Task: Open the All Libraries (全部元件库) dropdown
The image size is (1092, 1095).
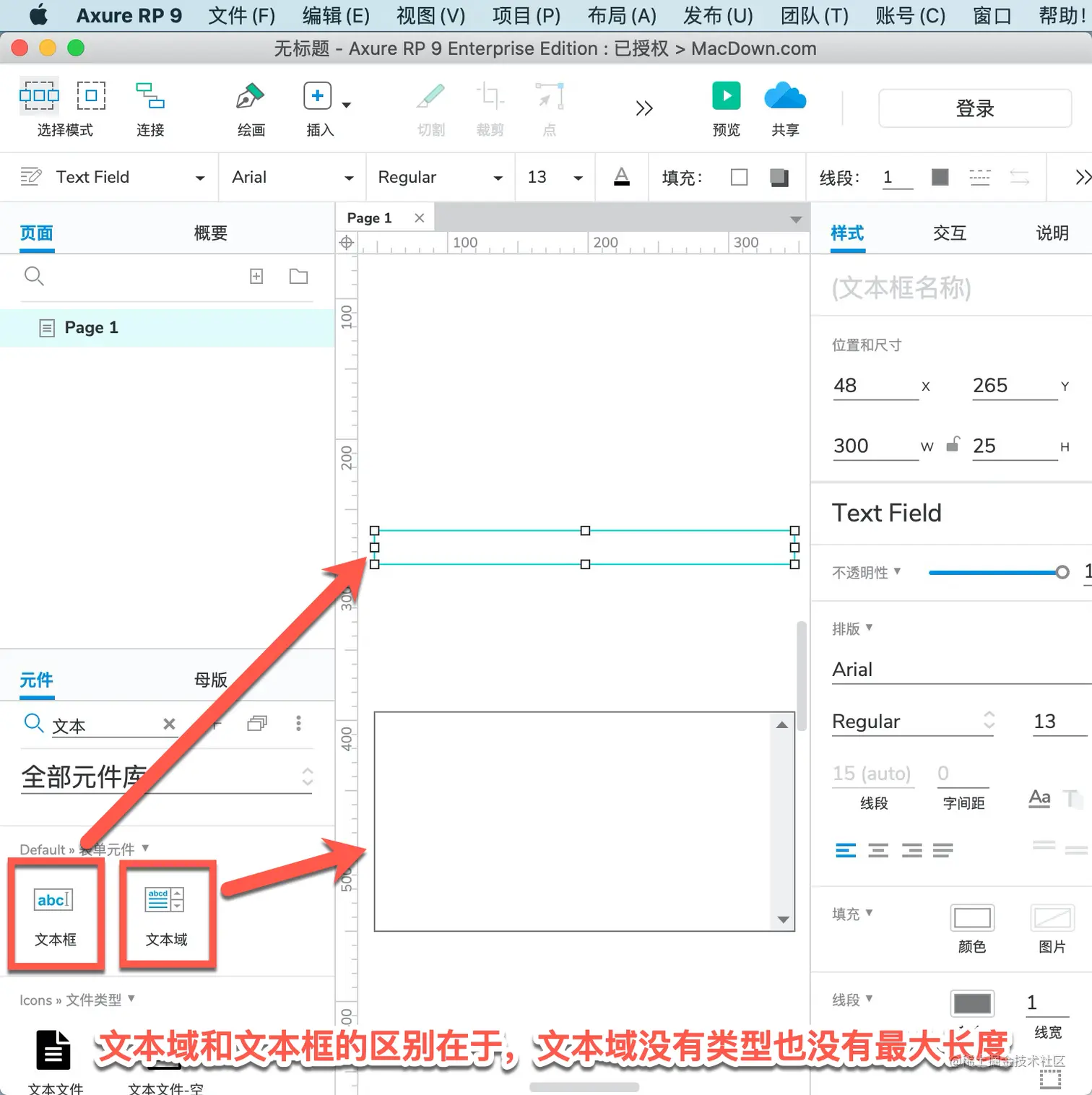Action: click(x=167, y=777)
